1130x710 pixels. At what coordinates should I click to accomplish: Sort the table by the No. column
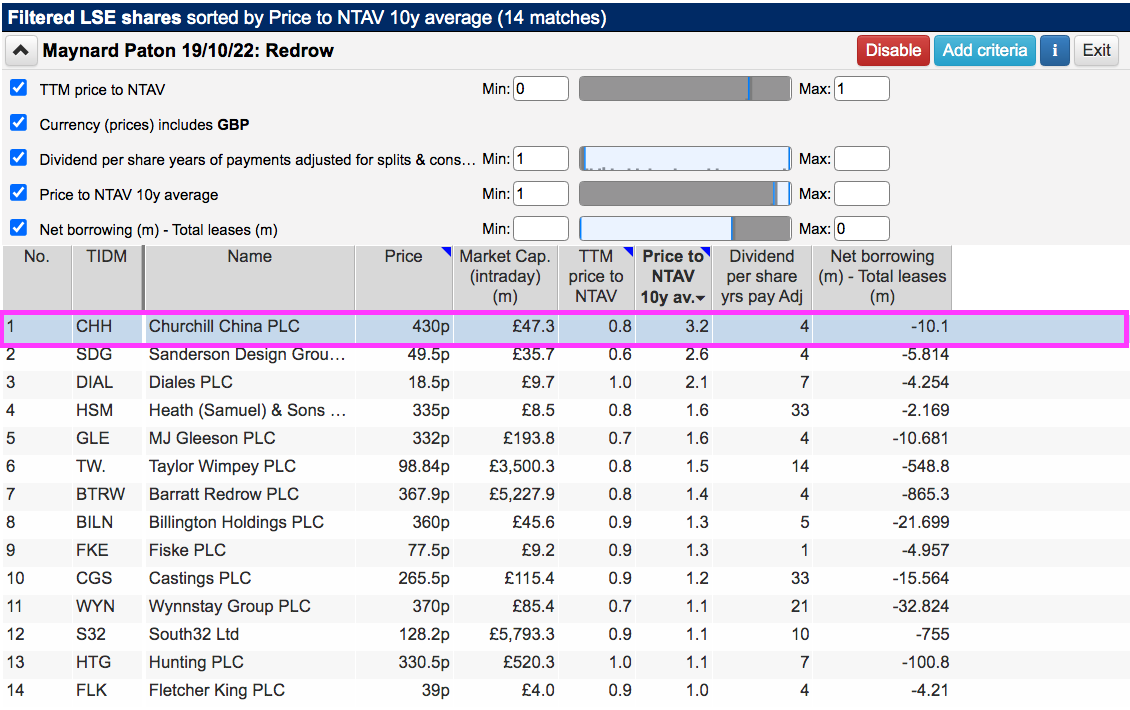click(37, 278)
